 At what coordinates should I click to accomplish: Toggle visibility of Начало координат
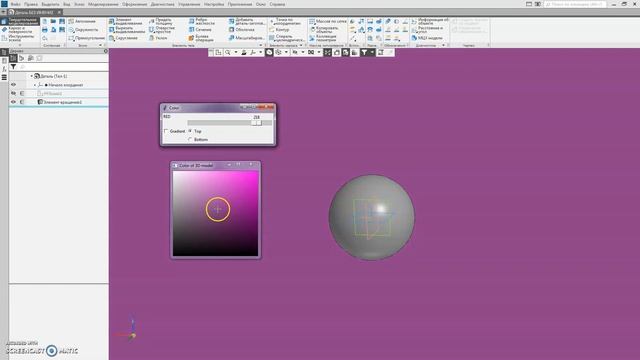pos(13,84)
